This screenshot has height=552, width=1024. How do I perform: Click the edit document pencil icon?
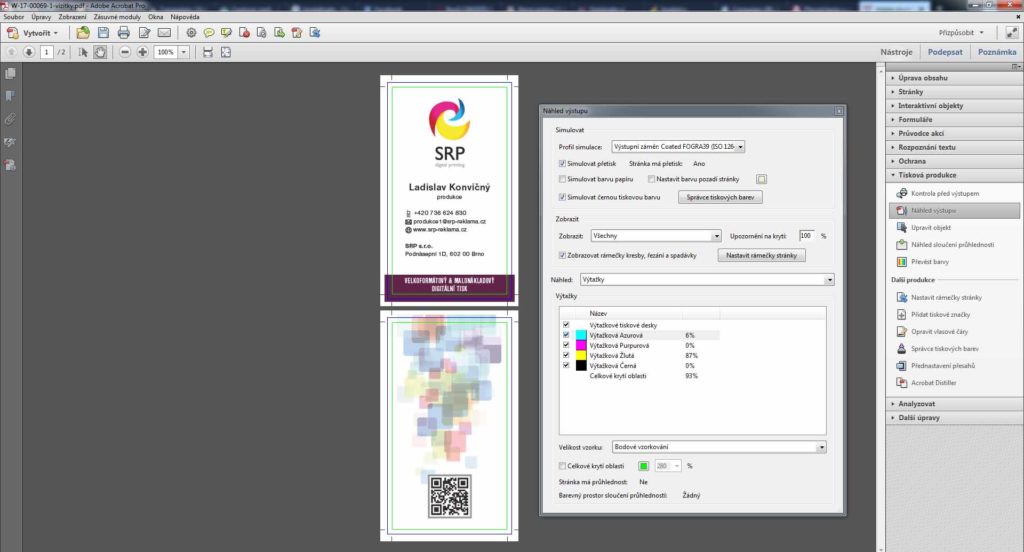144,33
